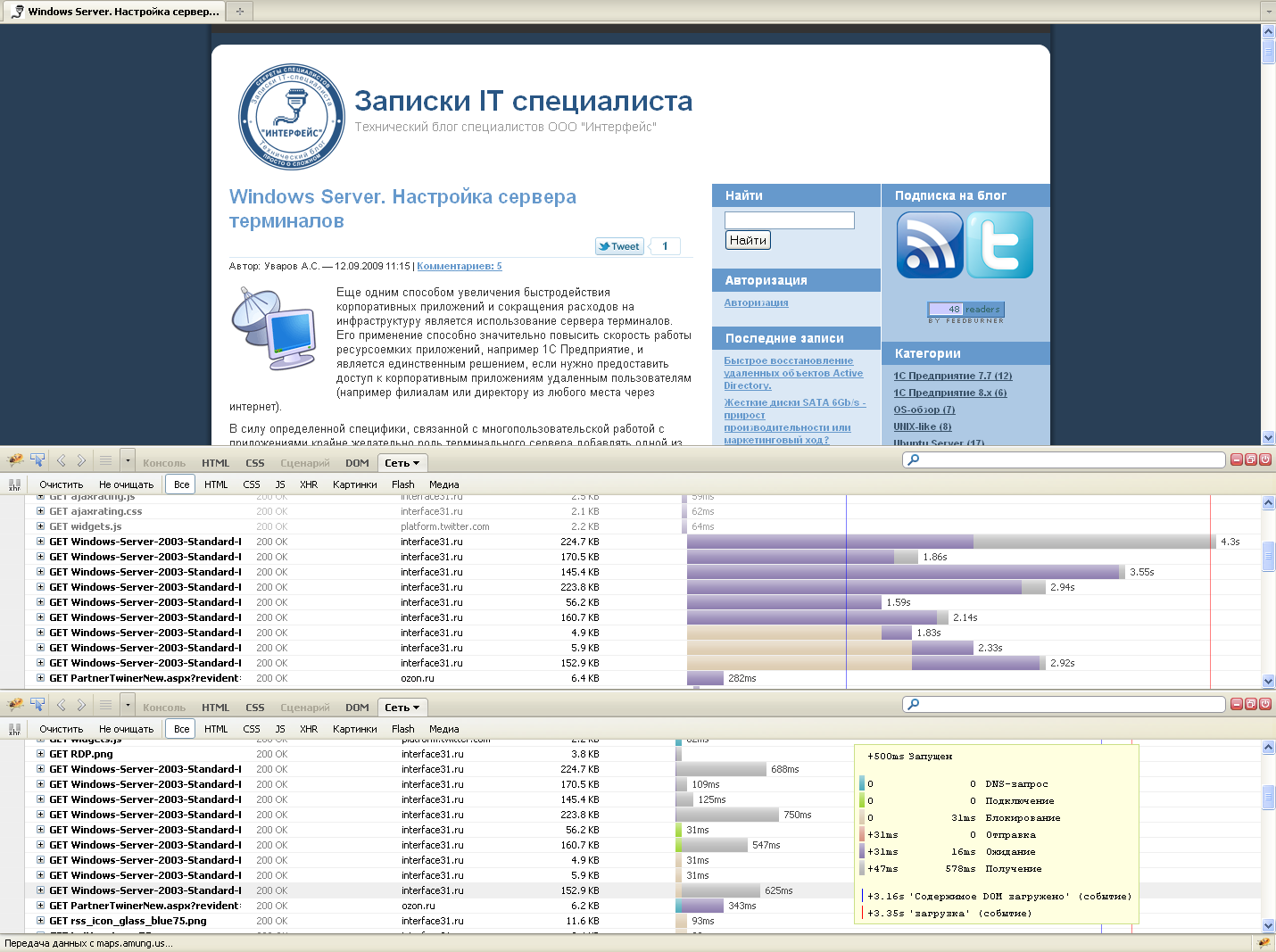Click the Найти search button on the blog

pos(748,240)
